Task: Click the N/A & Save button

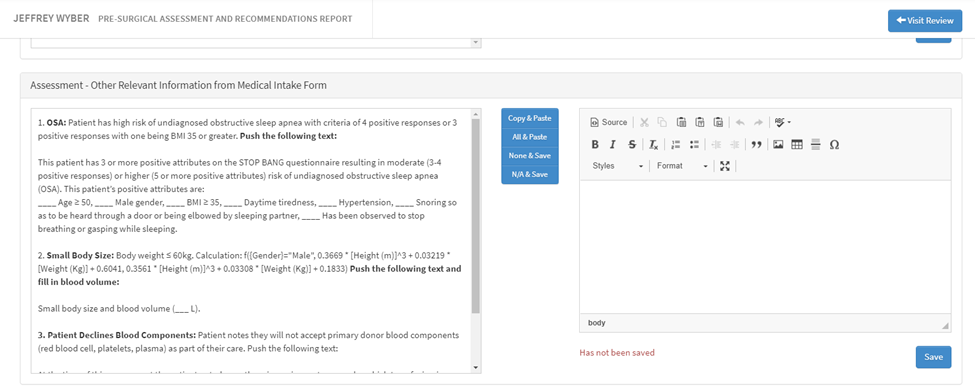Action: pos(530,175)
